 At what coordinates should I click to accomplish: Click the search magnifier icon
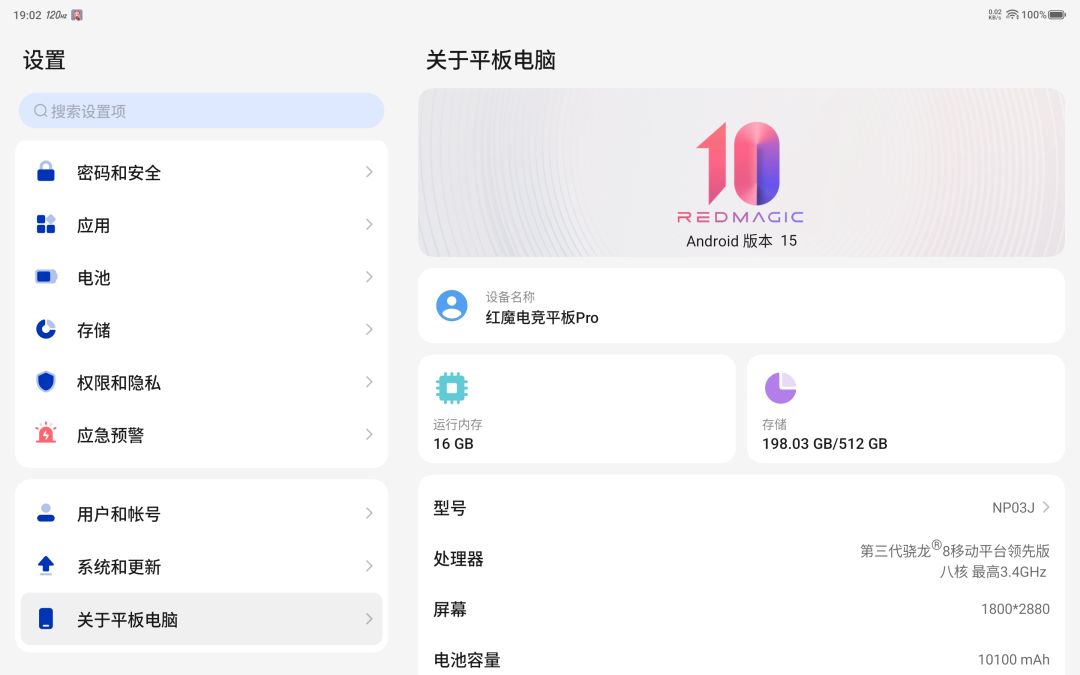41,111
